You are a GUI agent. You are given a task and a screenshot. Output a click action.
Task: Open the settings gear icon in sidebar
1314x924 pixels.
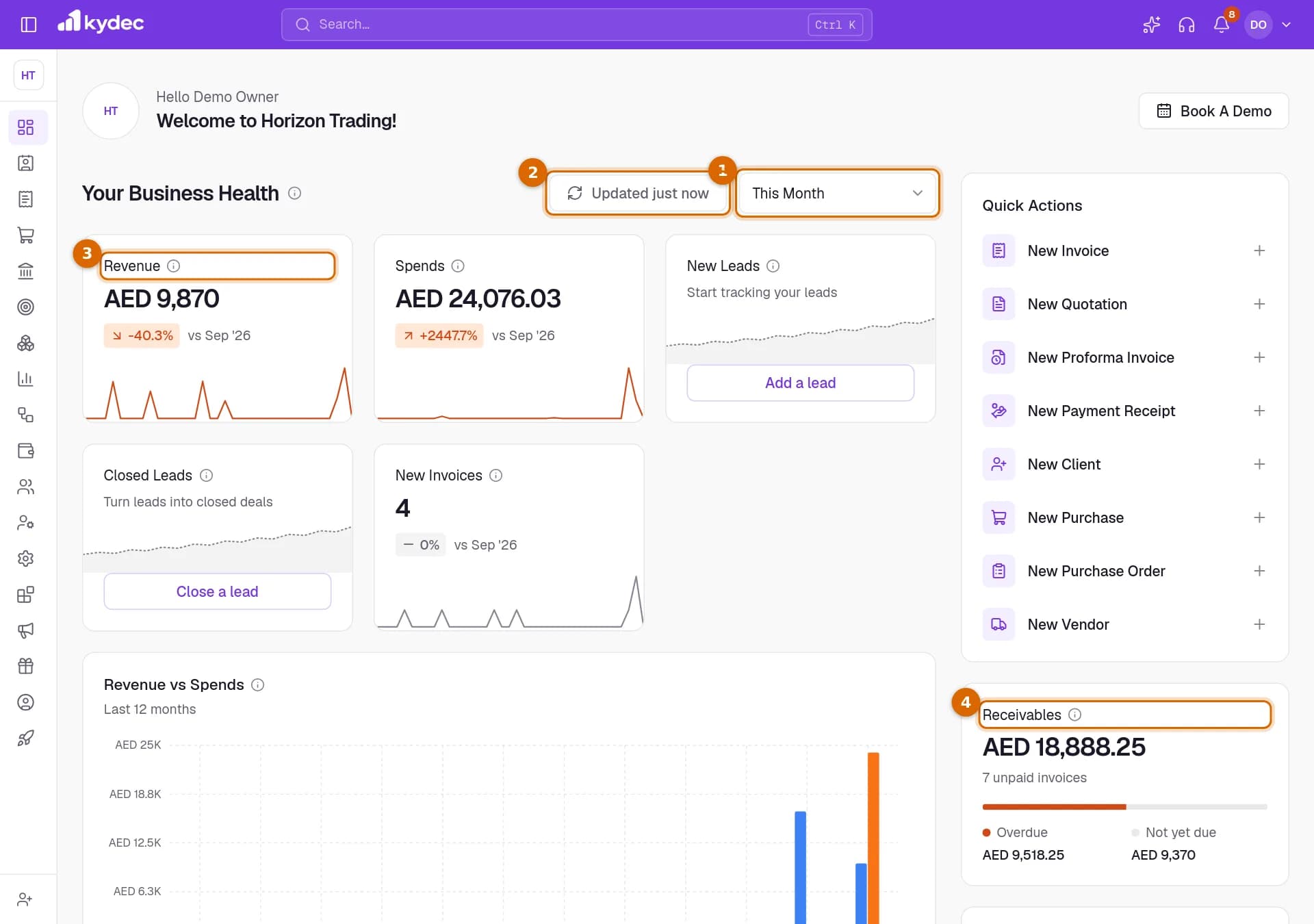coord(26,559)
